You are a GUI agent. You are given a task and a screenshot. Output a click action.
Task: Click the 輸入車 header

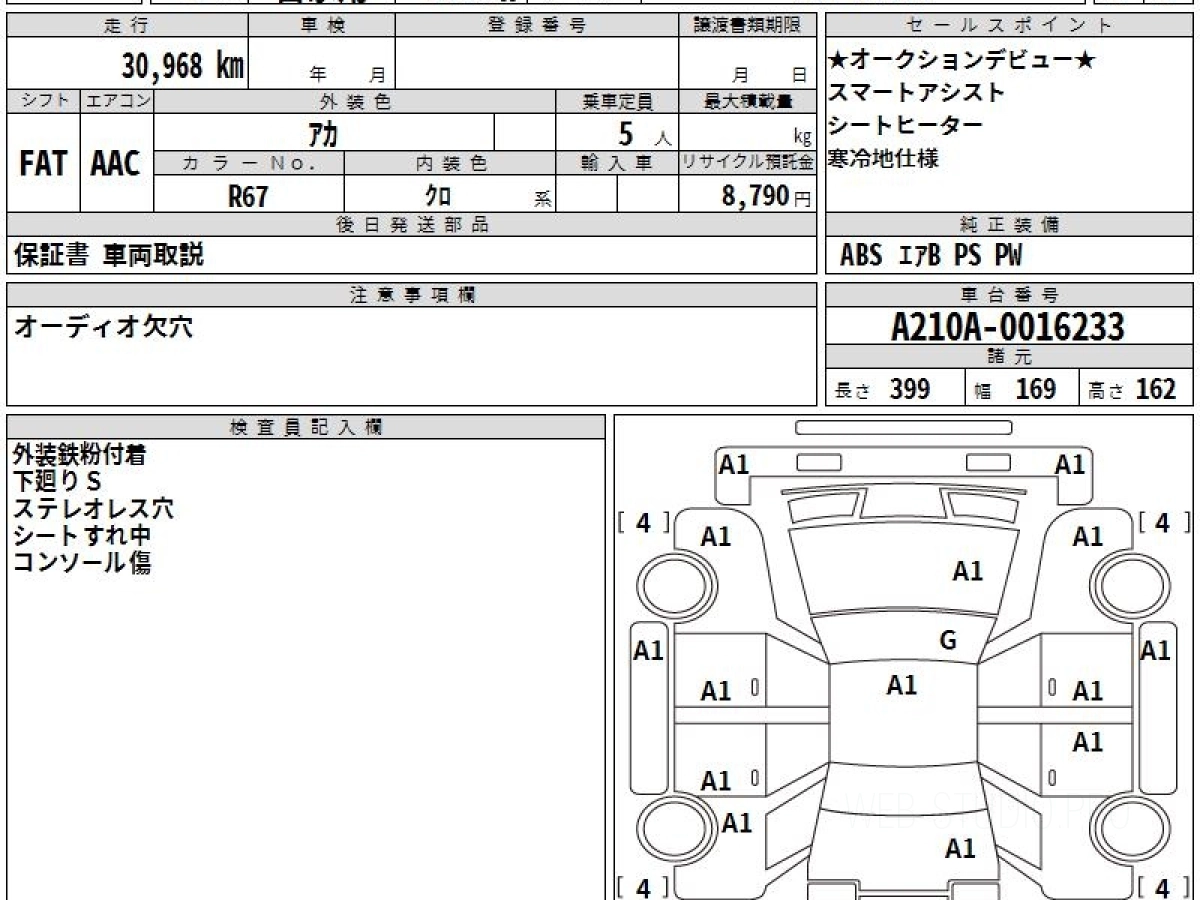point(617,164)
